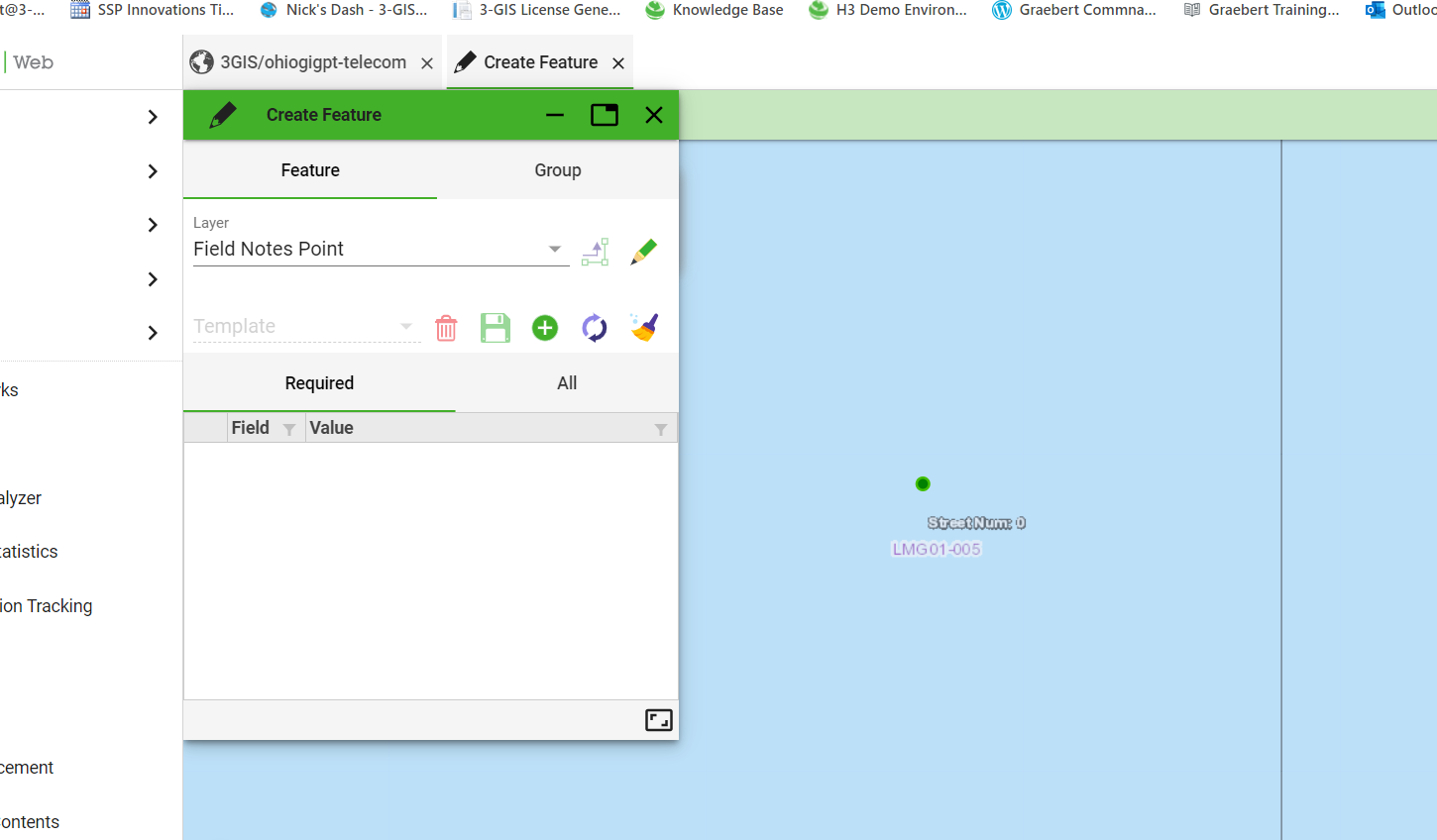This screenshot has width=1437, height=840.
Task: Expand the first sidebar chevron arrow
Action: [x=153, y=117]
